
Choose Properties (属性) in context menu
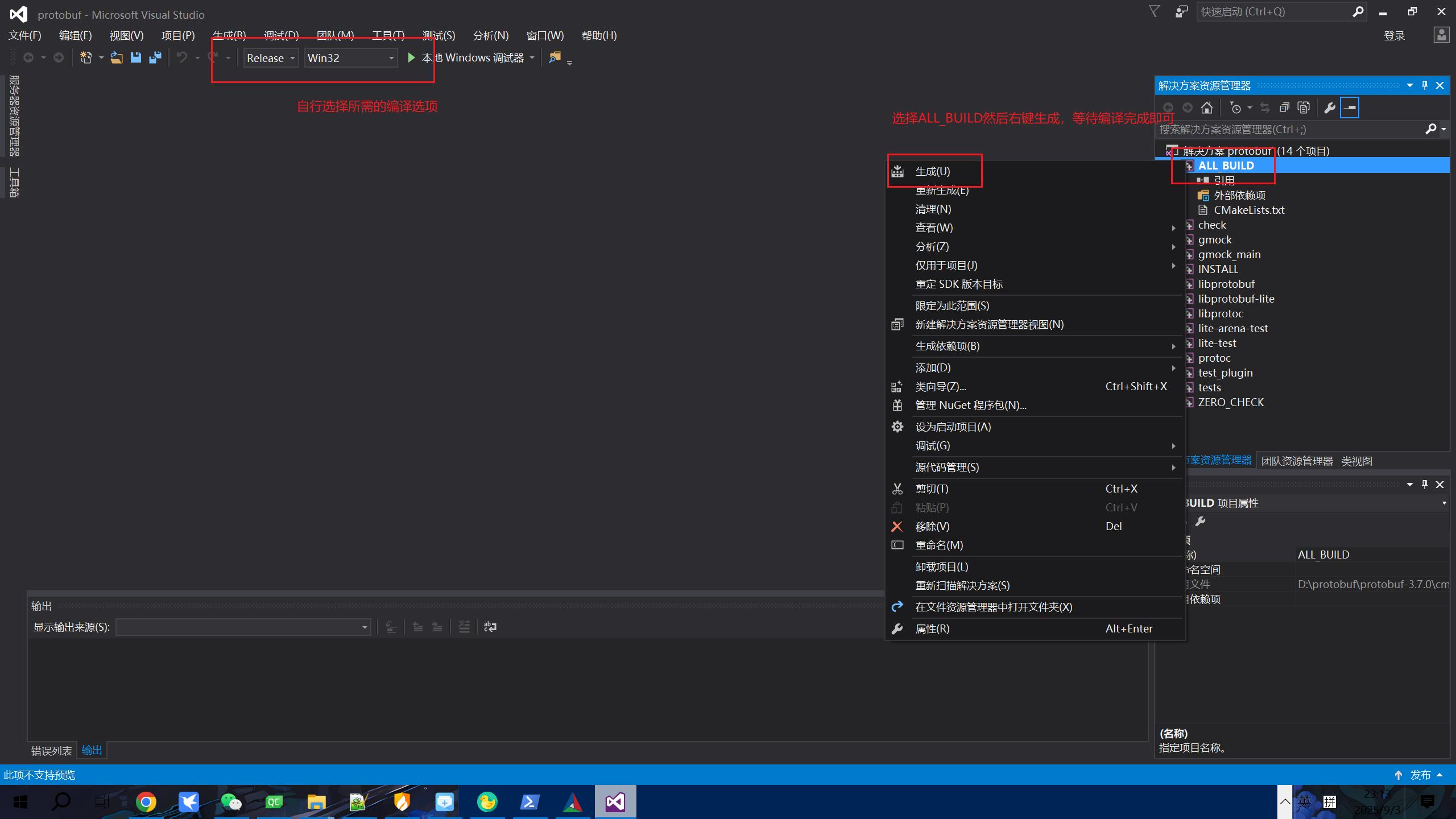[1035, 628]
